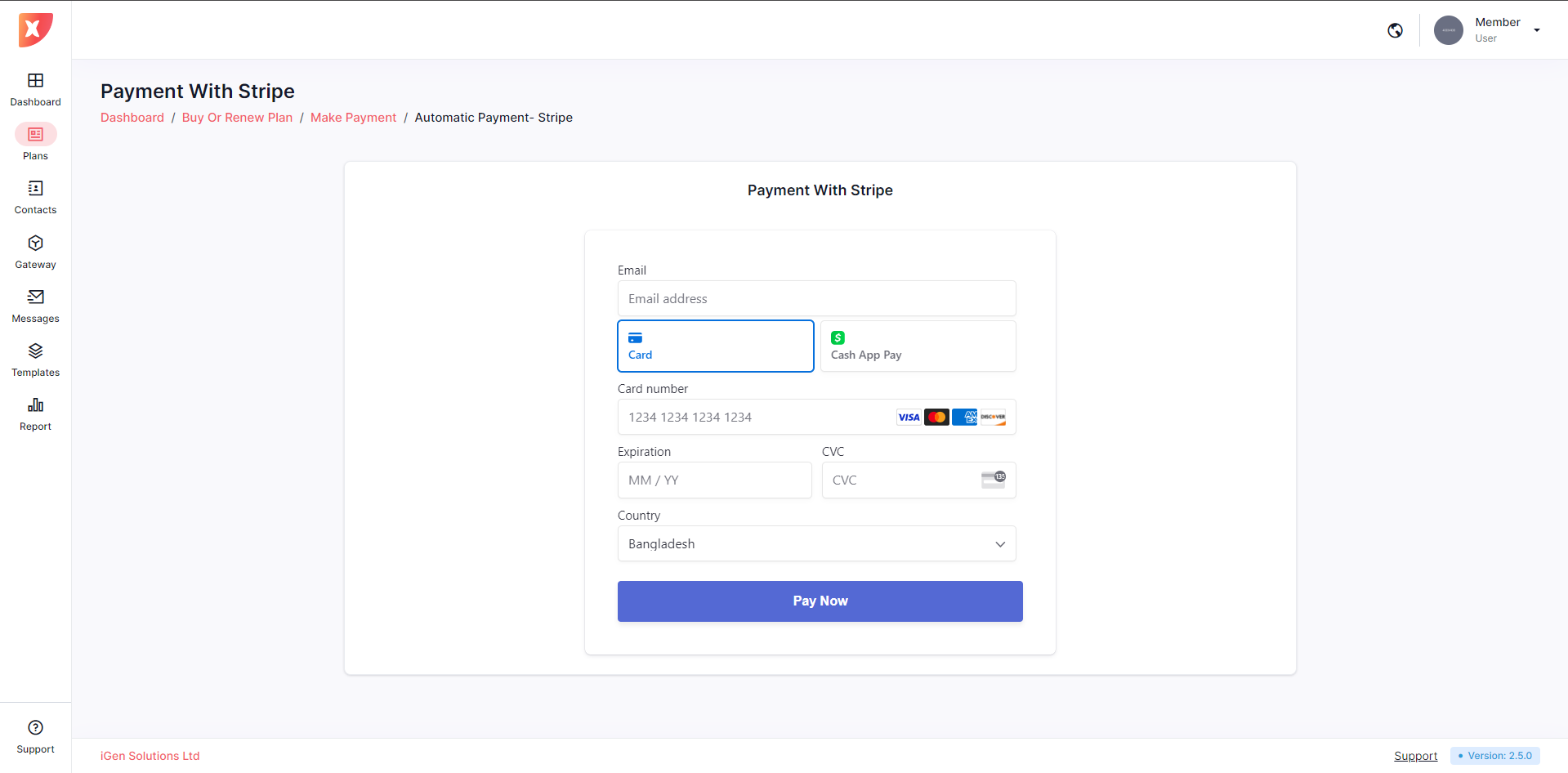This screenshot has height=773, width=1568.
Task: Go to Make Payment breadcrumb link
Action: click(353, 118)
